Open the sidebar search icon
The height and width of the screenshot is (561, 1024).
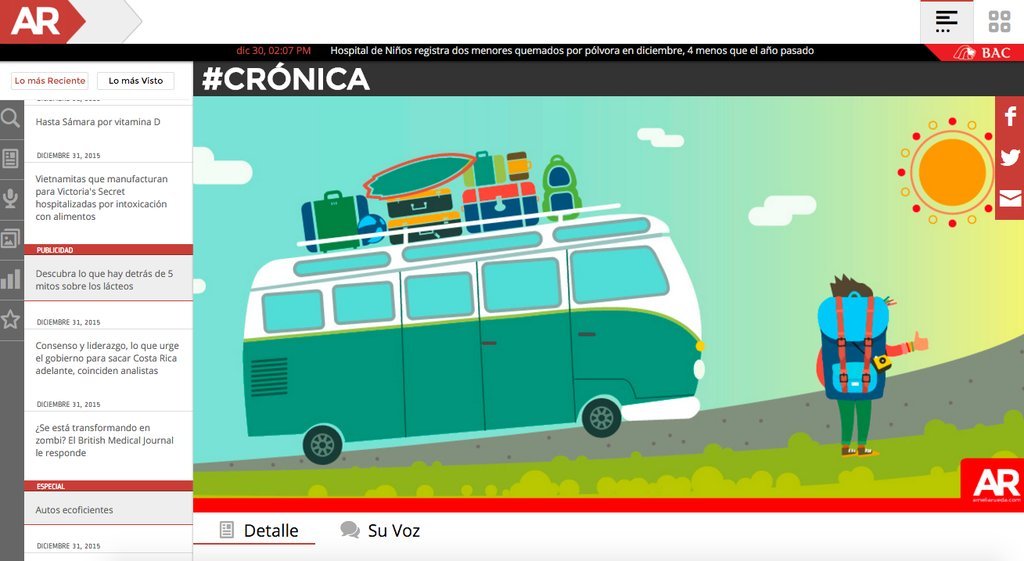coord(11,118)
